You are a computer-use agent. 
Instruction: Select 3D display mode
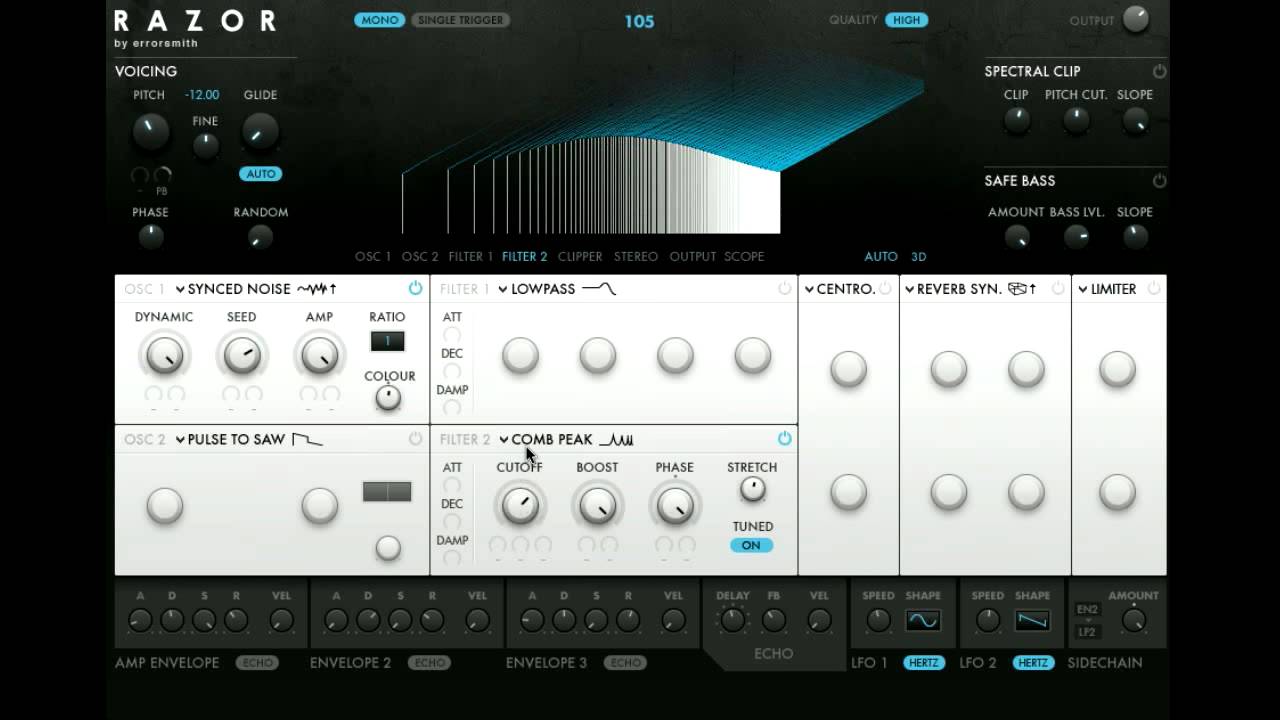pyautogui.click(x=918, y=257)
